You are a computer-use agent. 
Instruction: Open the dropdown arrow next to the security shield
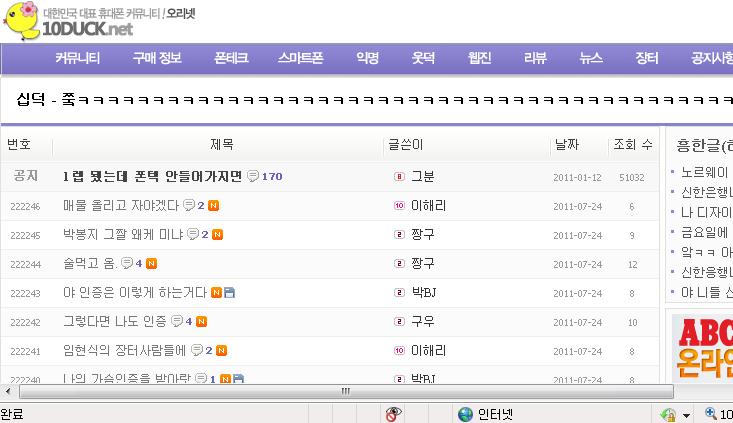[x=686, y=415]
